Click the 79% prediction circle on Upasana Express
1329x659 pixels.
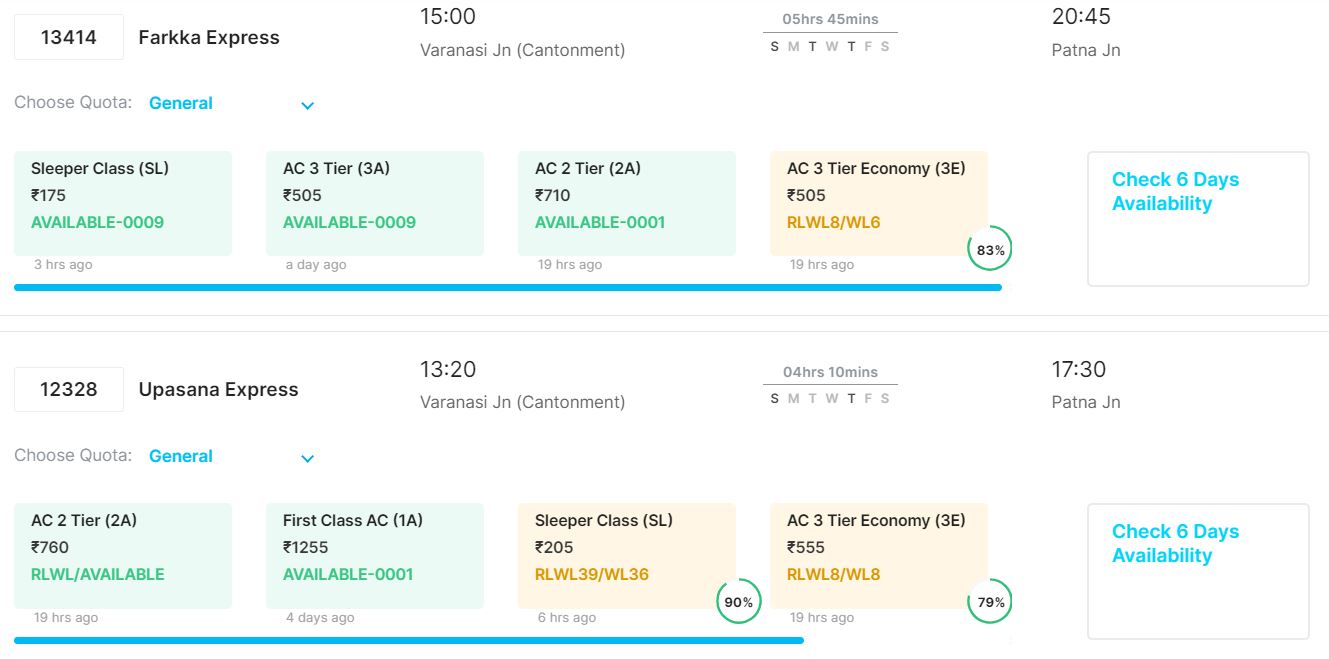pos(990,602)
